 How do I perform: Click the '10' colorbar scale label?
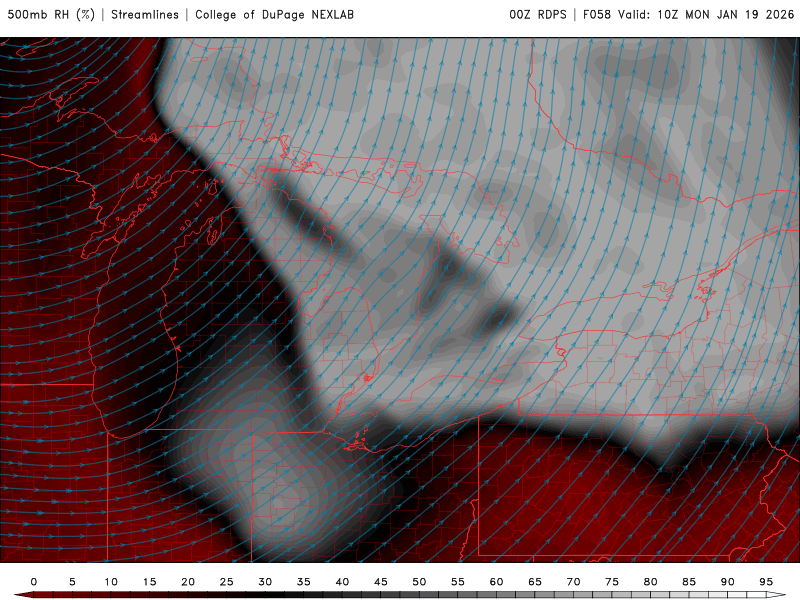(111, 582)
